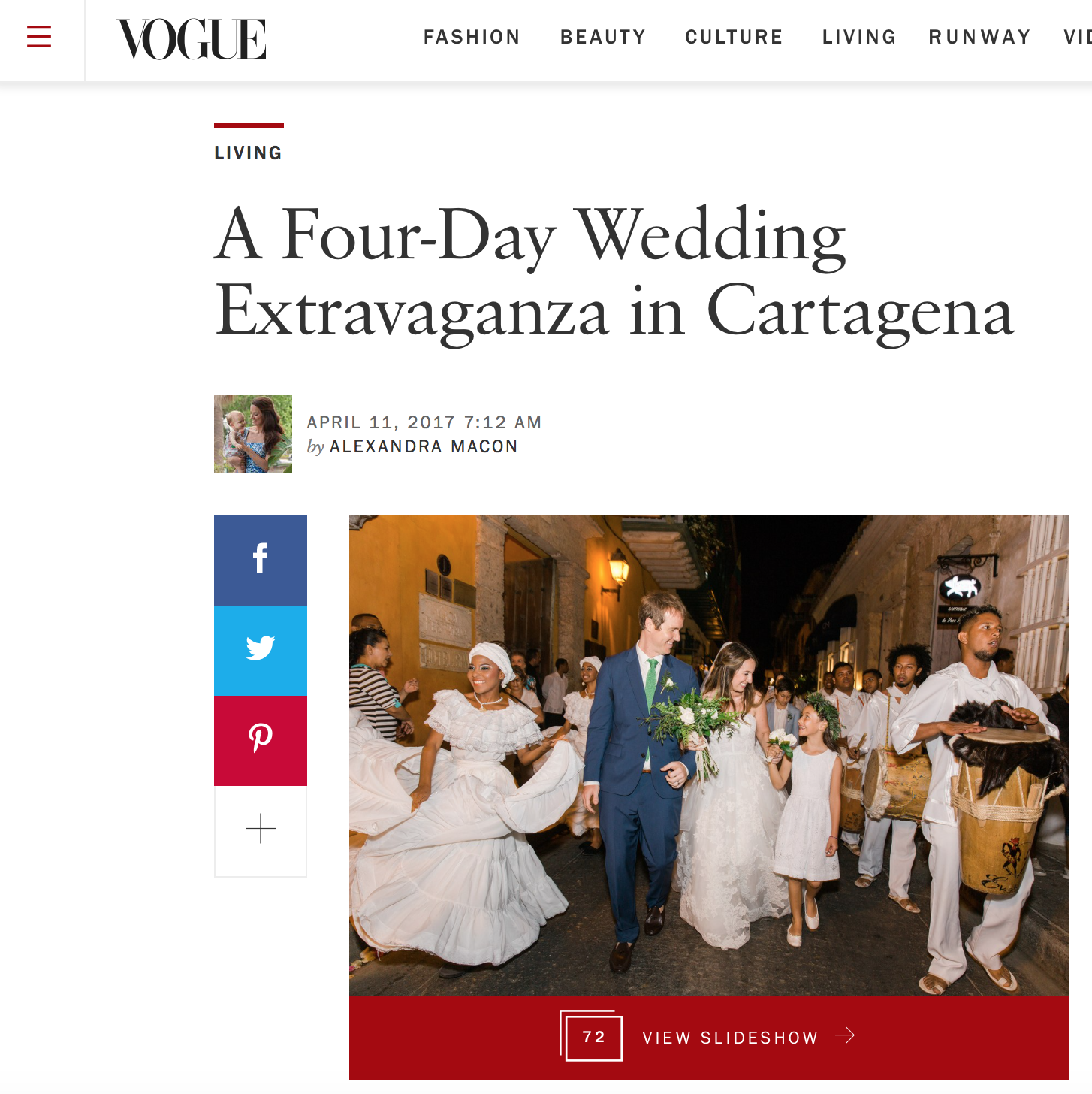The height and width of the screenshot is (1094, 1092).
Task: Pin article on Pinterest
Action: [x=261, y=741]
